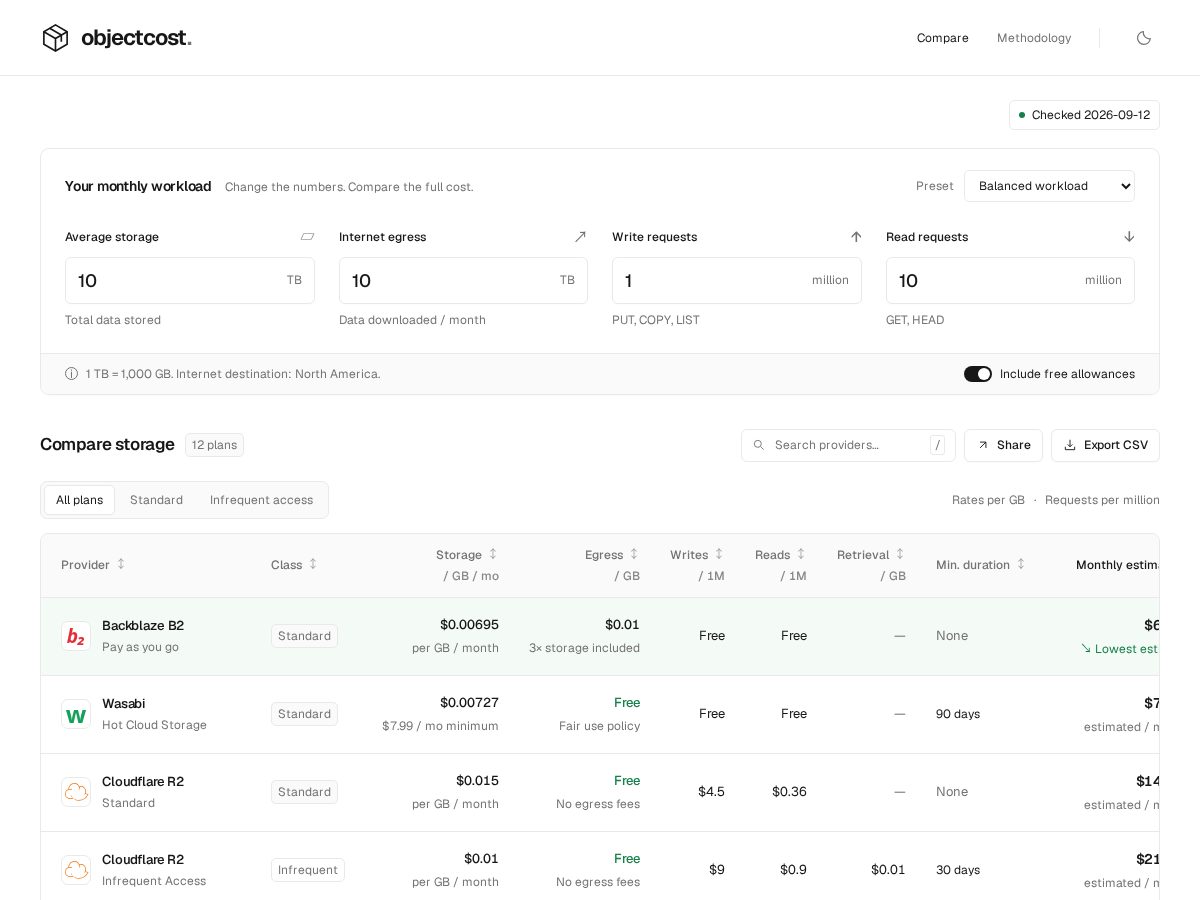The height and width of the screenshot is (900, 1200).
Task: Click the Internet egress arrow icon
Action: click(x=580, y=237)
